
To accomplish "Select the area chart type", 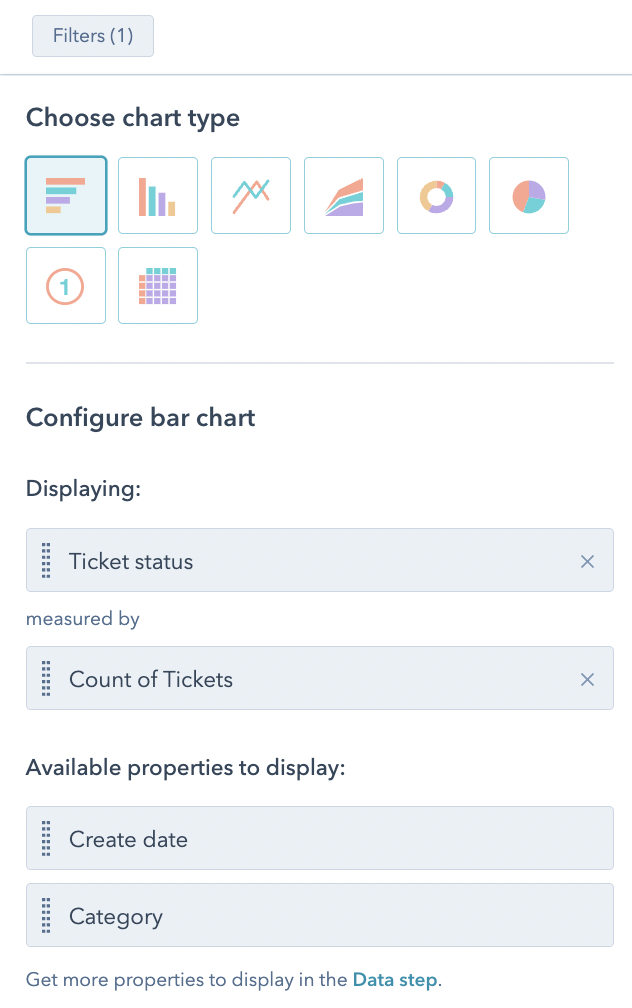I will [343, 195].
